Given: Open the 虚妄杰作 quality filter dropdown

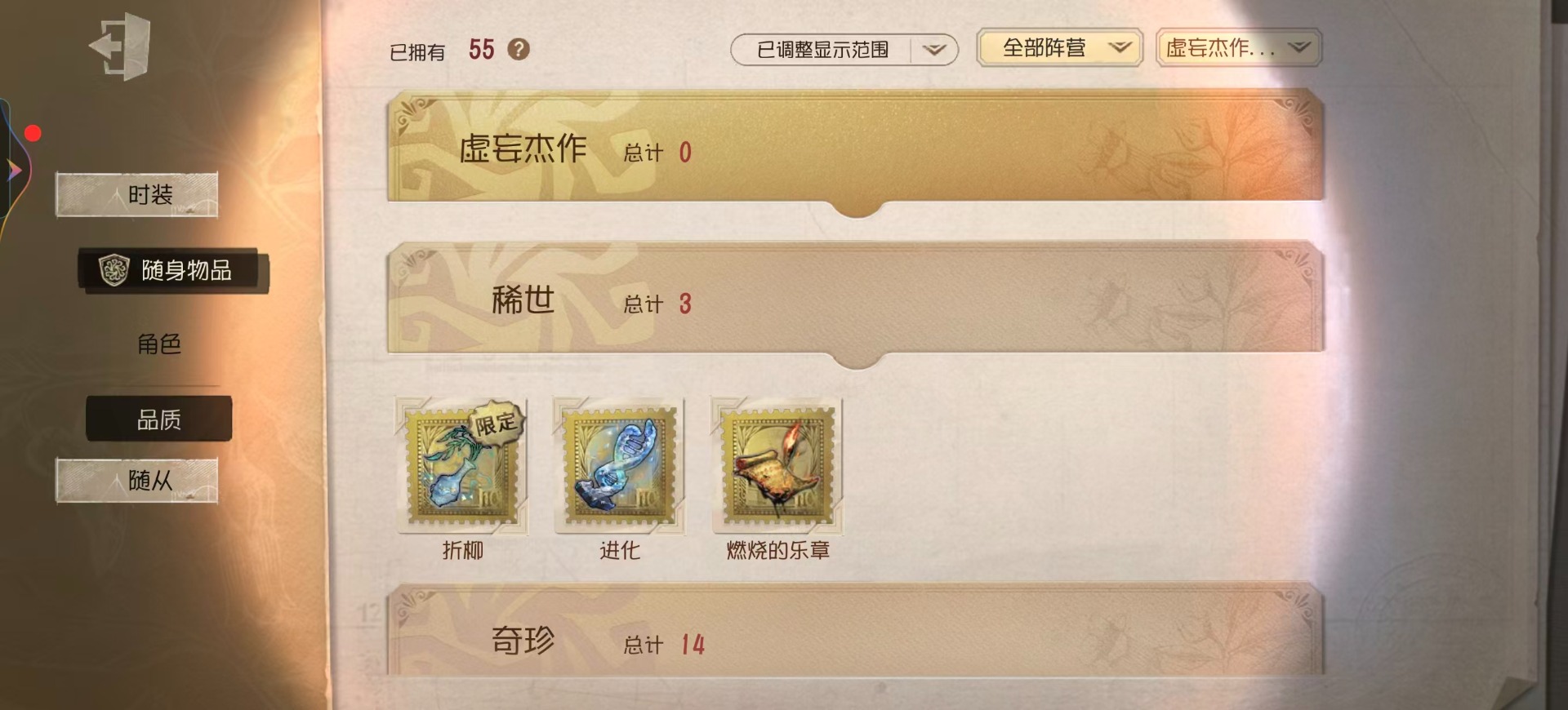Looking at the screenshot, I should pos(1239,48).
